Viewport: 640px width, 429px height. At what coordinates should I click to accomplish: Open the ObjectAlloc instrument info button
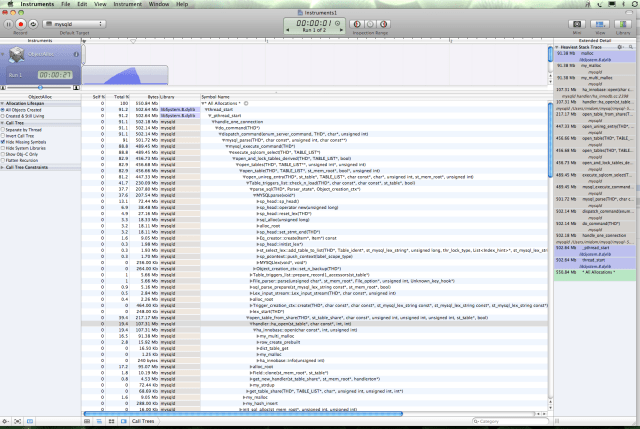tap(76, 54)
